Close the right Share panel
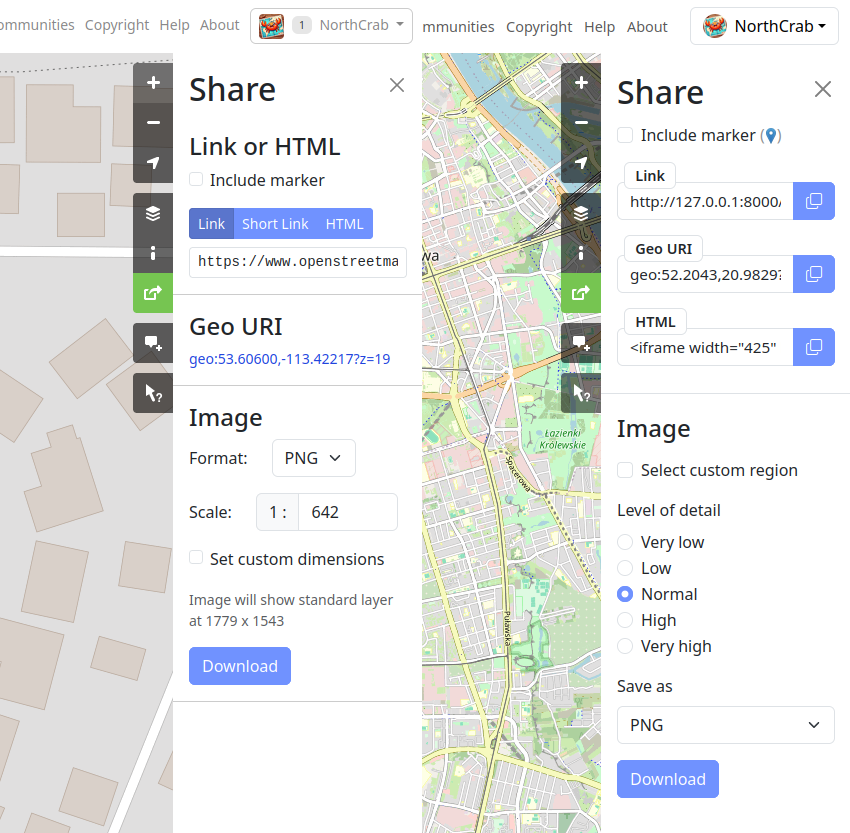 [x=823, y=89]
